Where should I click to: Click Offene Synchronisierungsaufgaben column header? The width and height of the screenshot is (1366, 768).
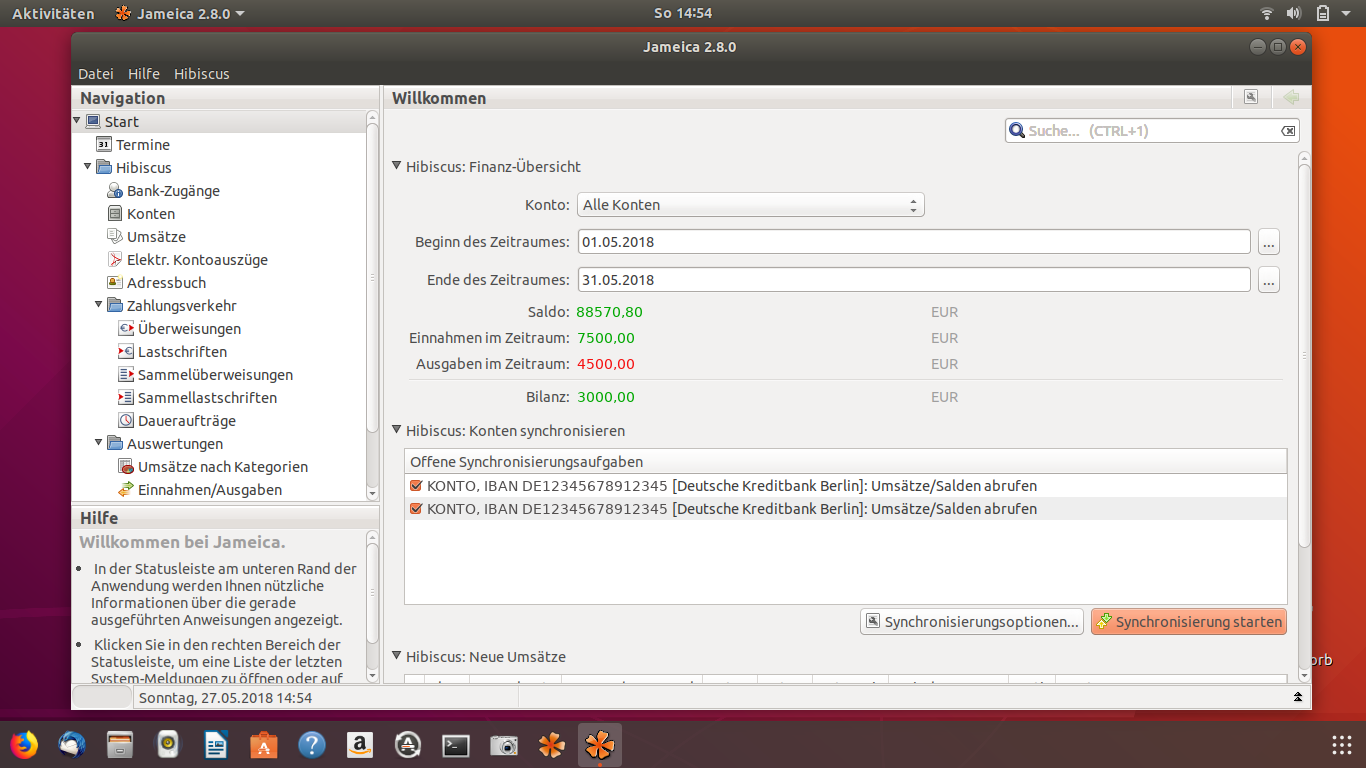[x=845, y=462]
